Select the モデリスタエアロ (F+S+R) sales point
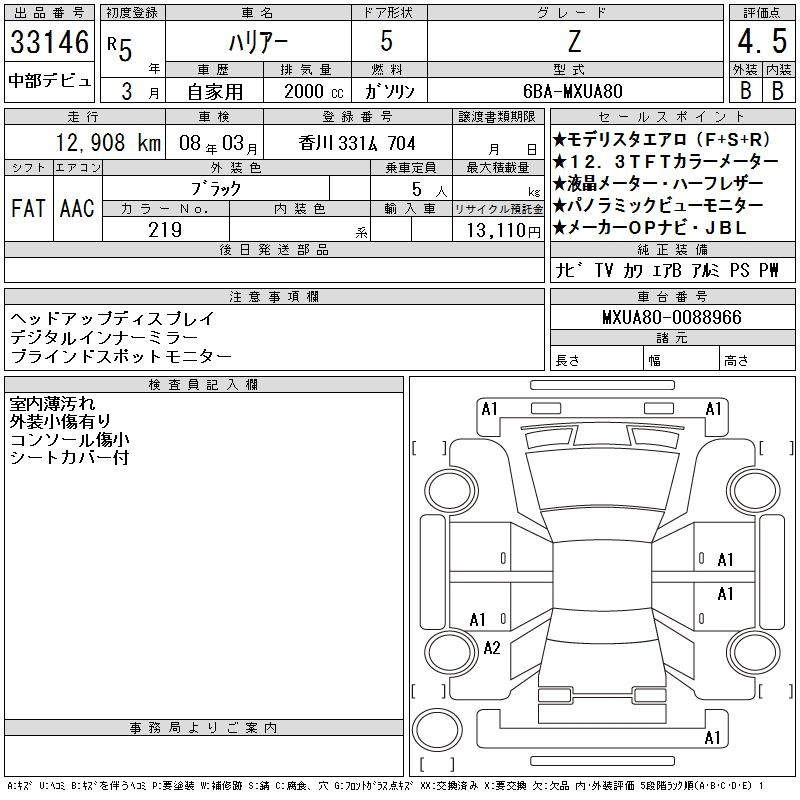 click(662, 139)
